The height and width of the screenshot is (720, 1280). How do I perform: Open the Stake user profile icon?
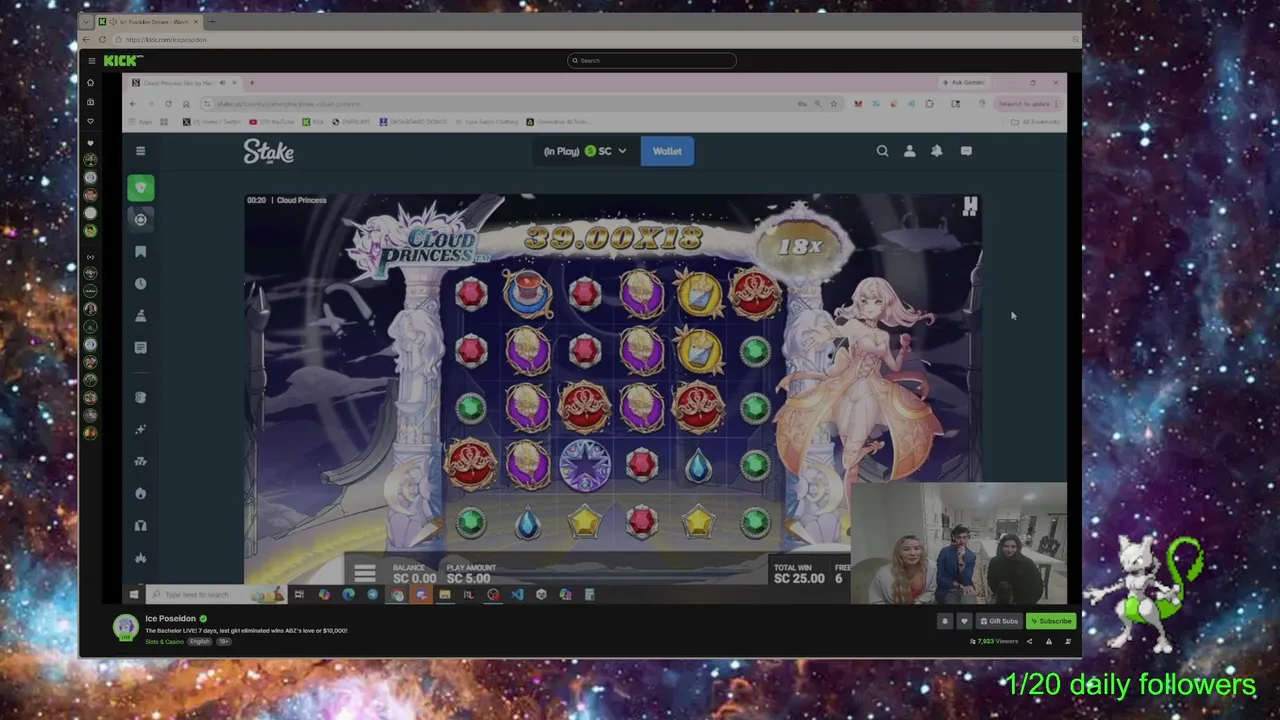coord(909,151)
